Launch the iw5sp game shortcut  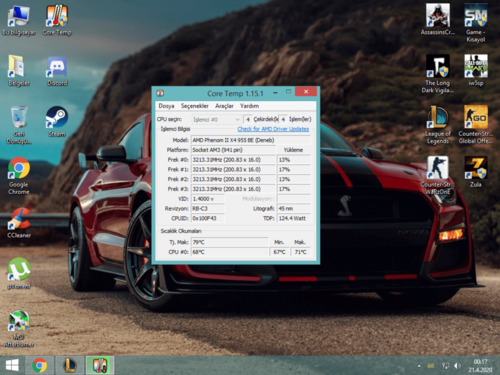coord(476,71)
